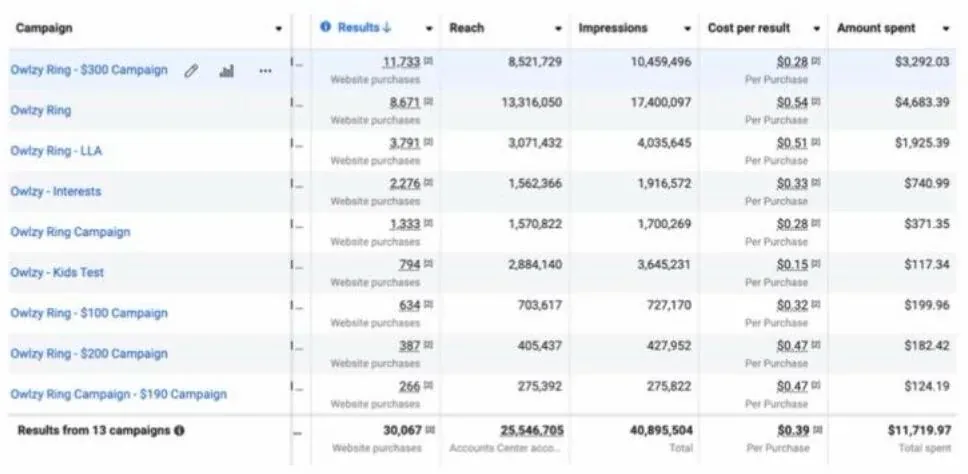Click the info icon beside Results header
Viewport: 968px width, 474px height.
[326, 27]
